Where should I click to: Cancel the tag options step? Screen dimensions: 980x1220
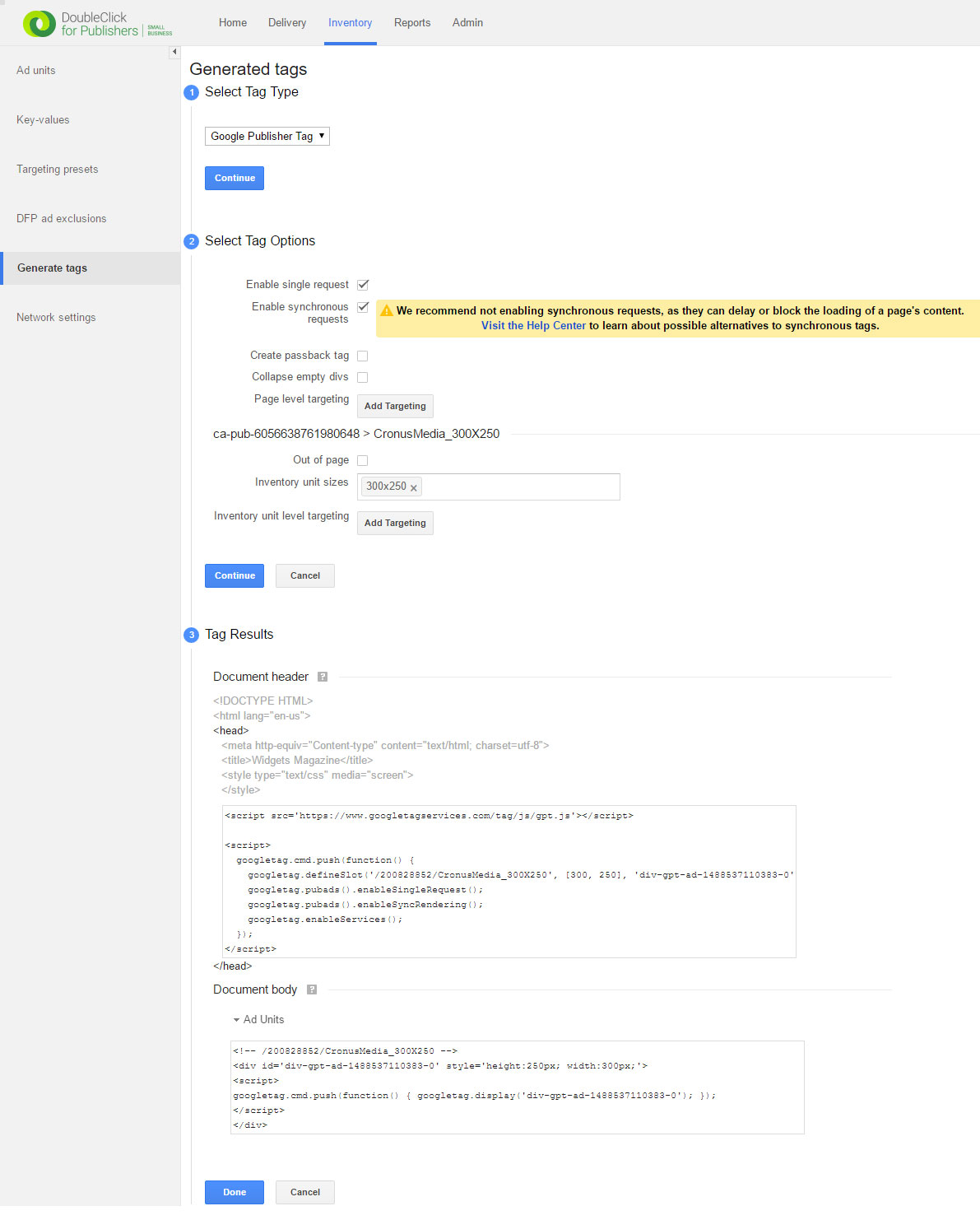305,575
